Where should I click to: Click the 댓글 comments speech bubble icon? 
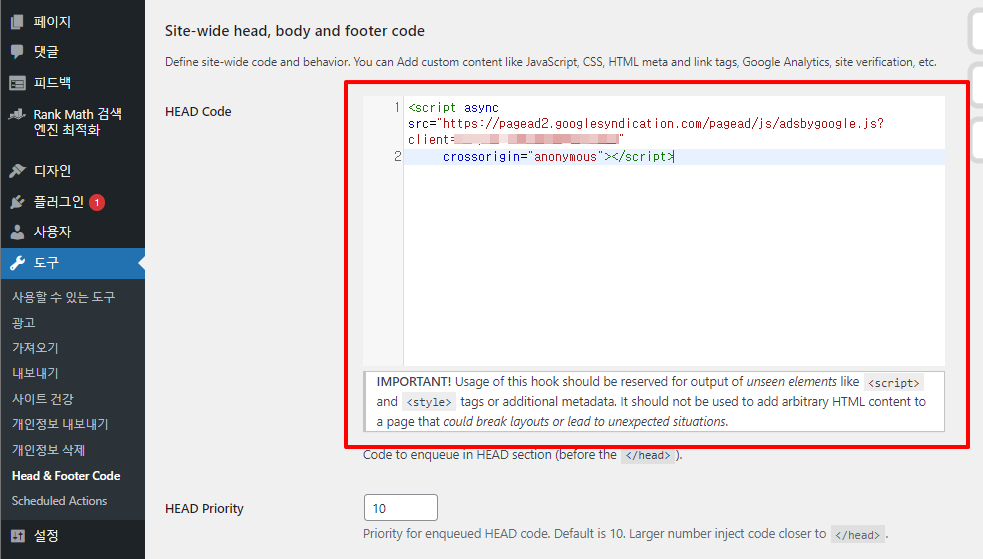18,51
